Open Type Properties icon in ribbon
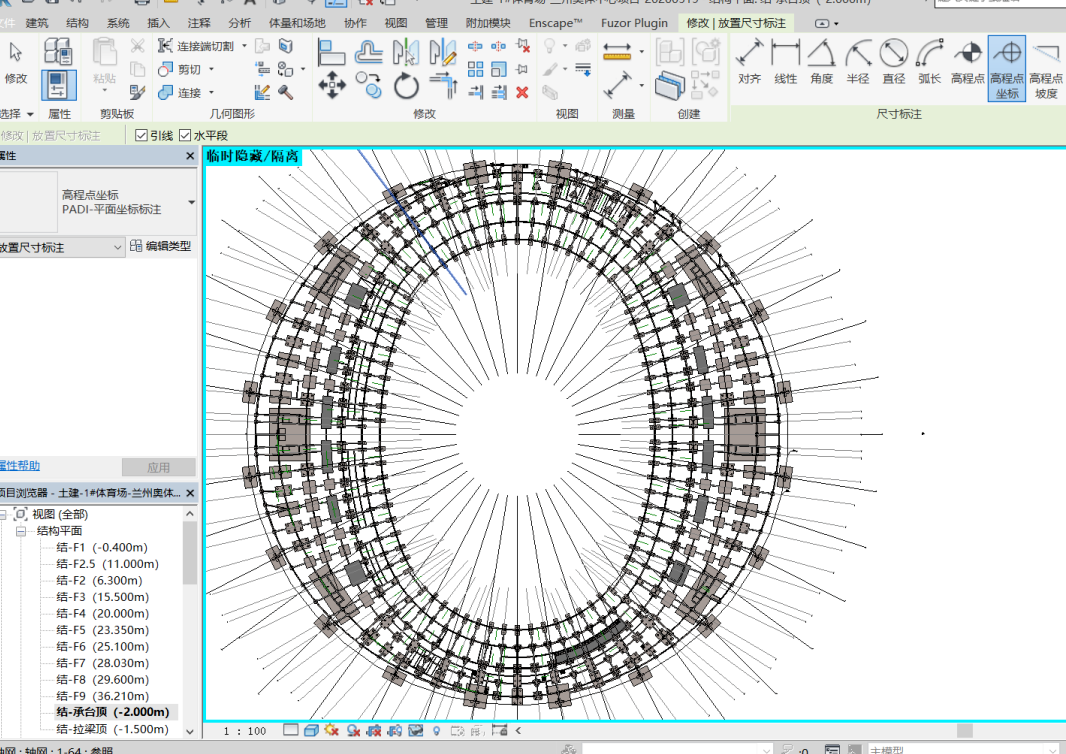This screenshot has width=1066, height=754. (x=58, y=52)
